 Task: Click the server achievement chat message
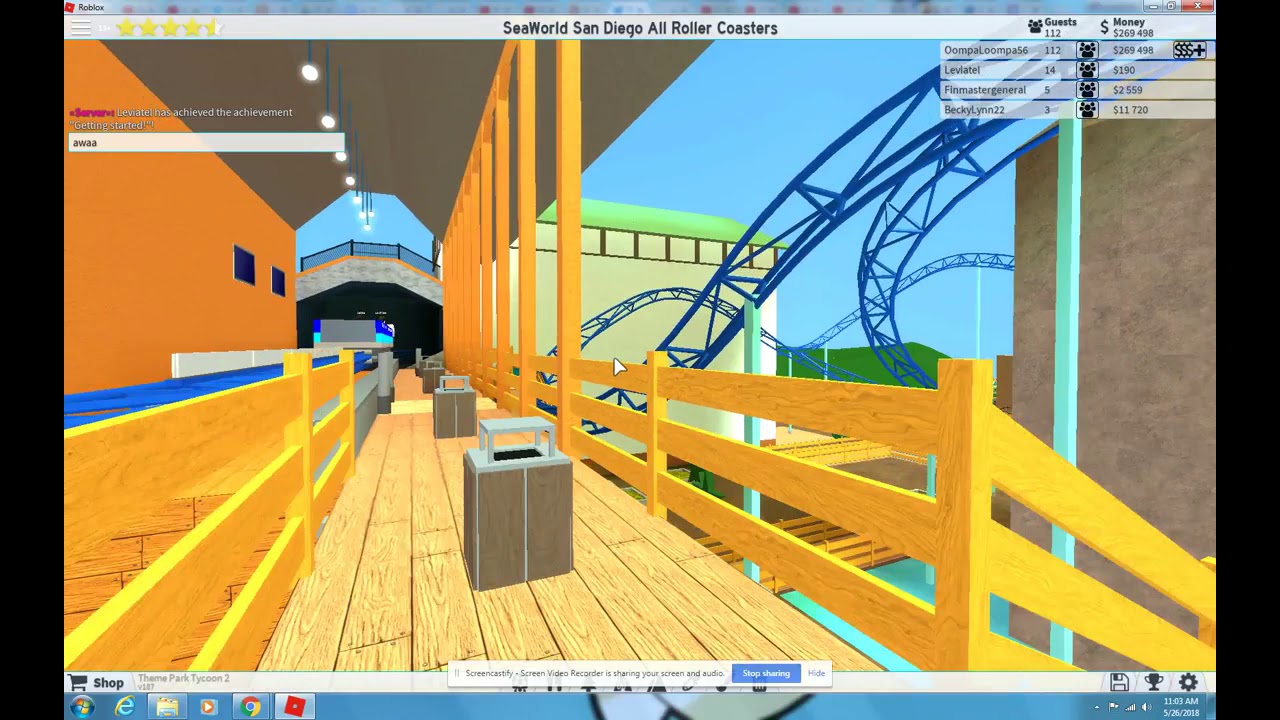pos(181,119)
